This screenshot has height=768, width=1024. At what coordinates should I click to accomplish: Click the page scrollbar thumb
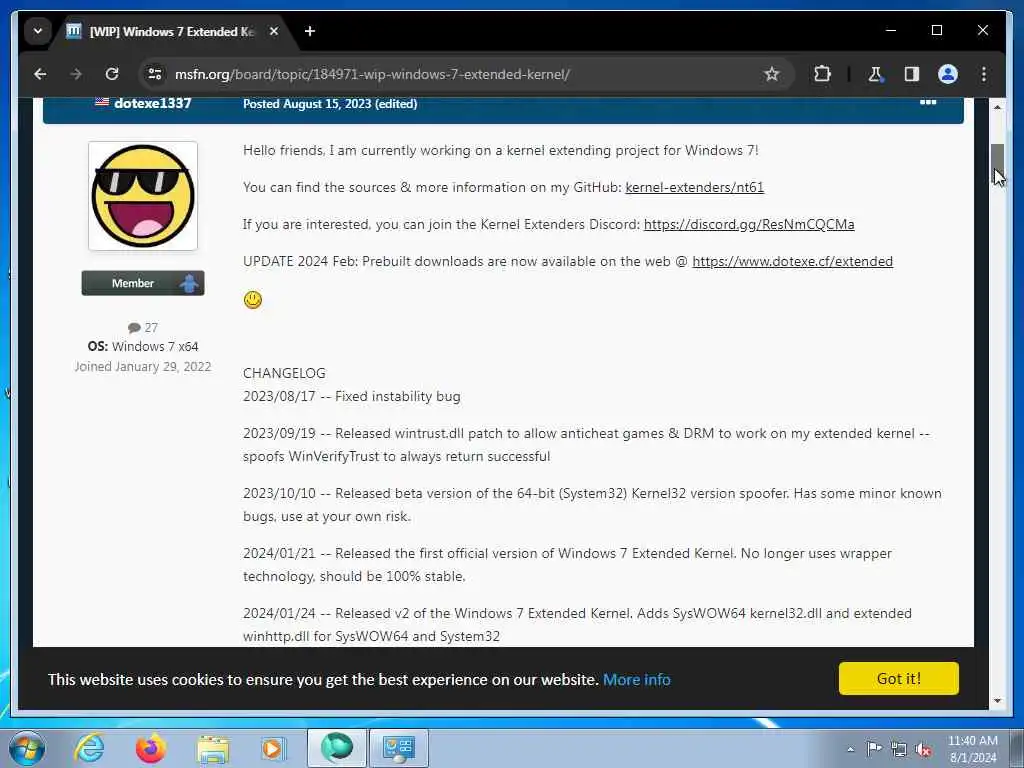(x=997, y=161)
